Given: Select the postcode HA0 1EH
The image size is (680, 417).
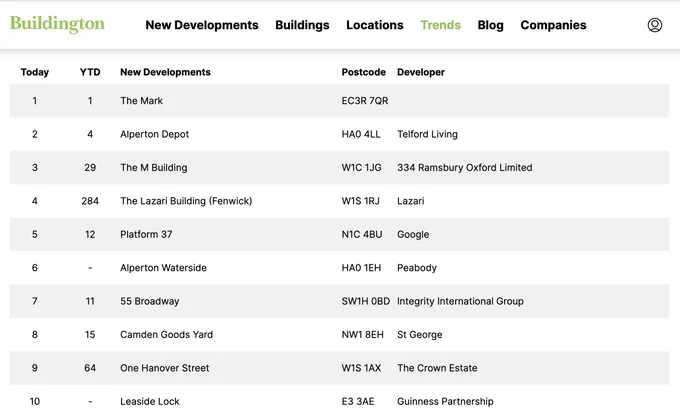Looking at the screenshot, I should click(361, 267).
